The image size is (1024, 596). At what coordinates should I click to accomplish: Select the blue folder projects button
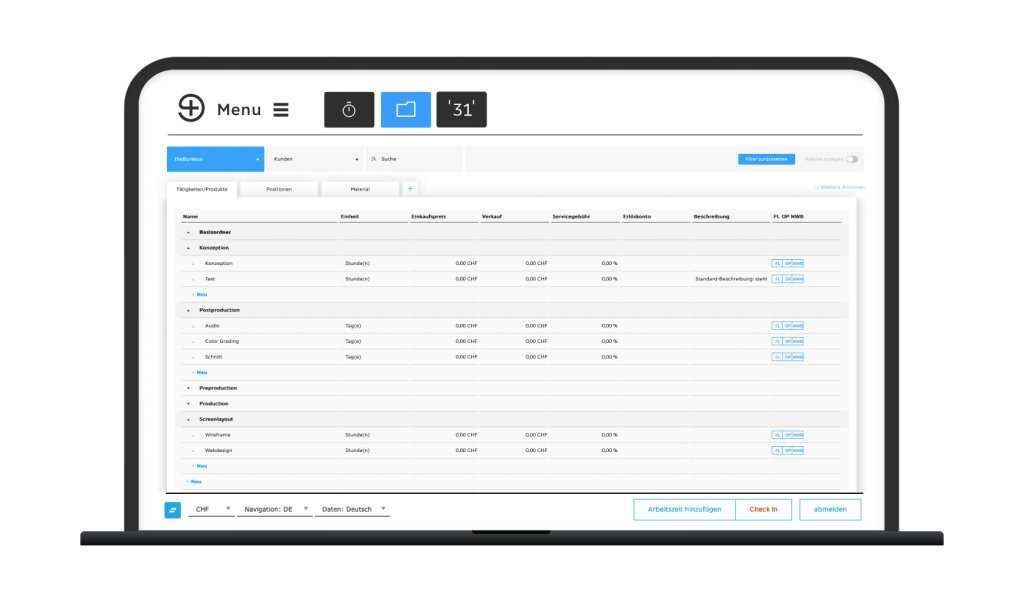(x=406, y=110)
